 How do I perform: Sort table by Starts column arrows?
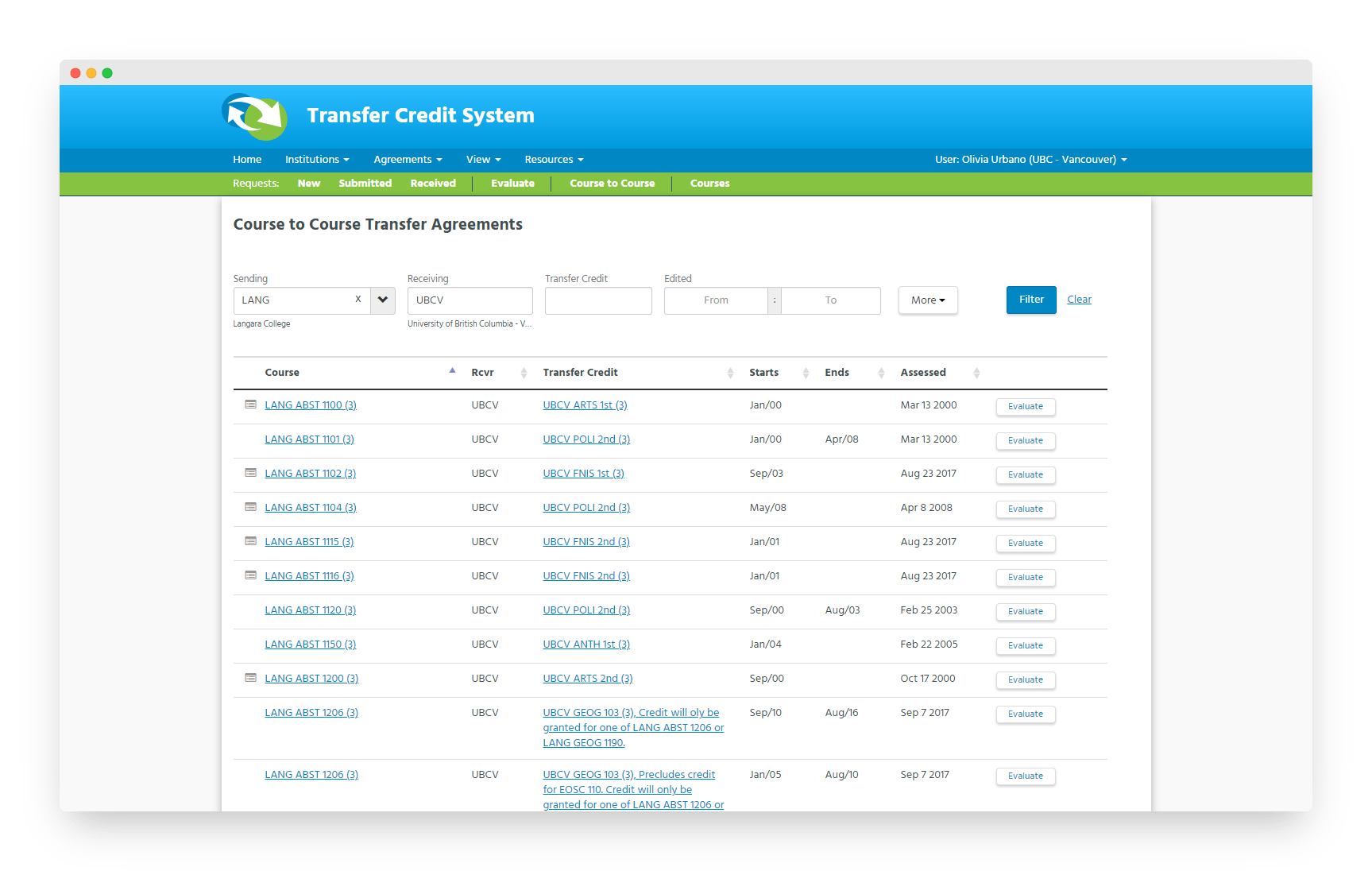click(x=806, y=373)
